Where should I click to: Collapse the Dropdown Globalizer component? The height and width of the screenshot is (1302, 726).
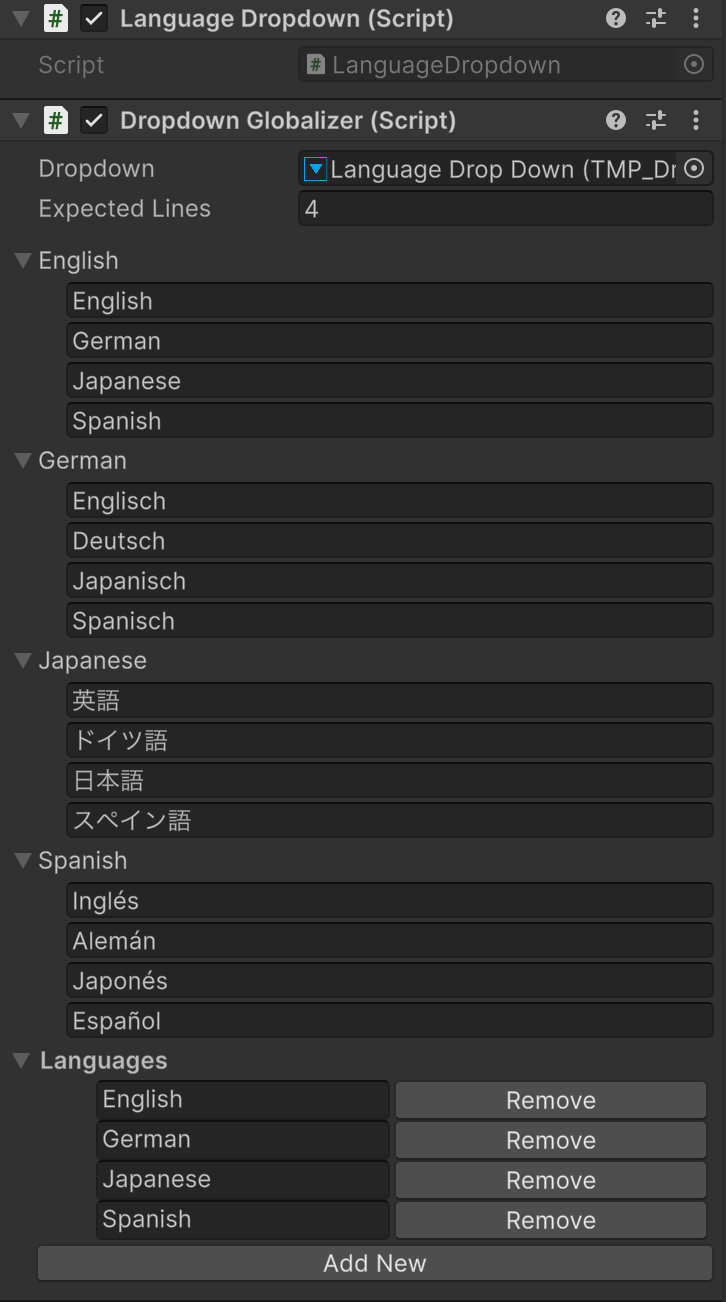[x=22, y=121]
